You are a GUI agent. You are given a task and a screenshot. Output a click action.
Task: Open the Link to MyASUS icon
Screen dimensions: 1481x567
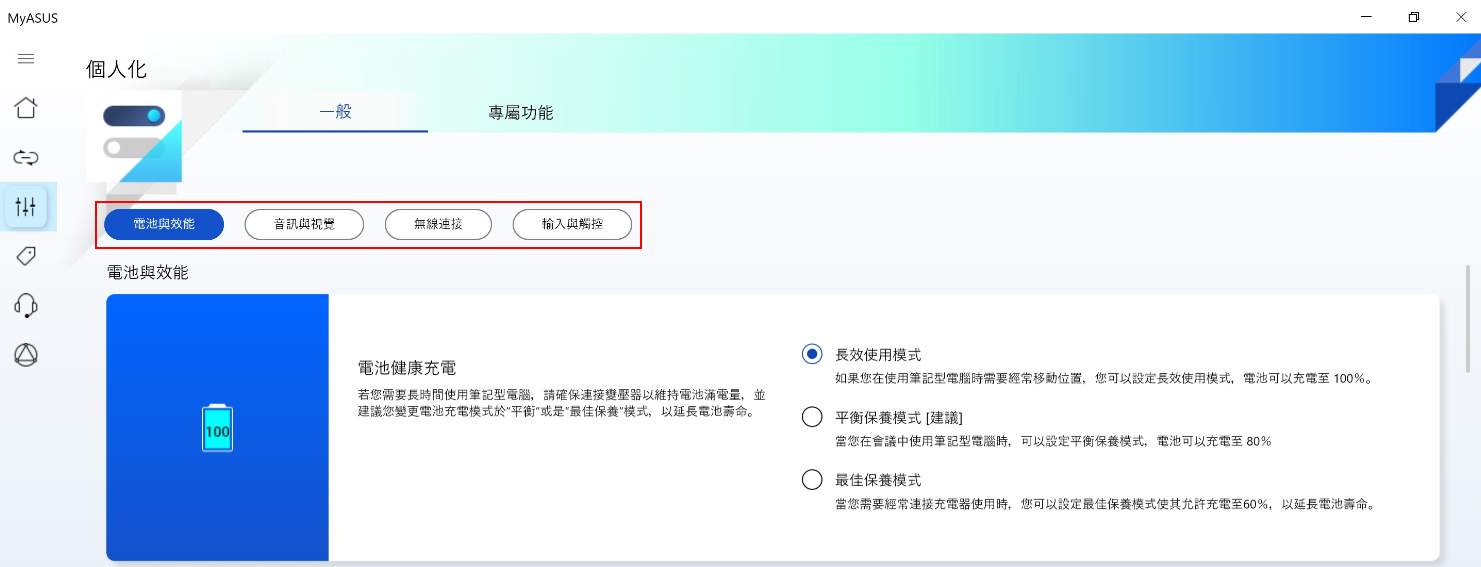coord(26,157)
